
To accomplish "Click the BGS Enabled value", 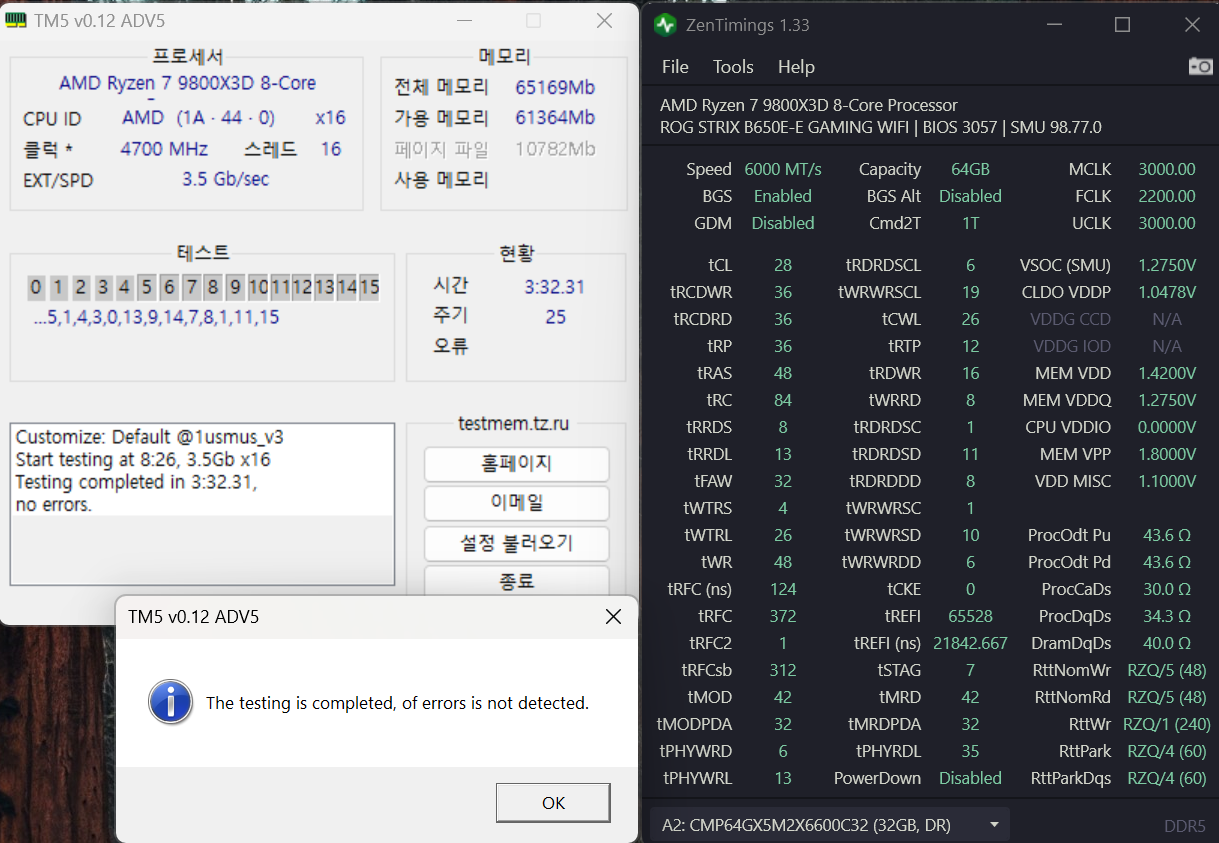I will click(783, 196).
